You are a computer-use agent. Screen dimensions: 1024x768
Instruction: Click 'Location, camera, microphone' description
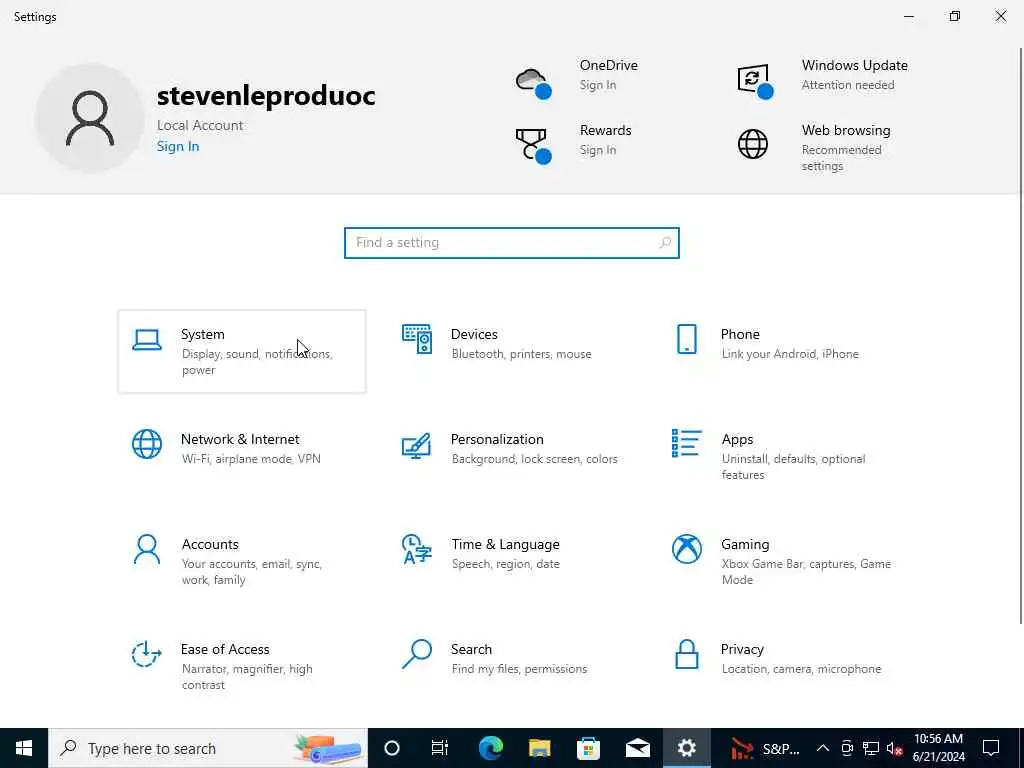tap(801, 669)
